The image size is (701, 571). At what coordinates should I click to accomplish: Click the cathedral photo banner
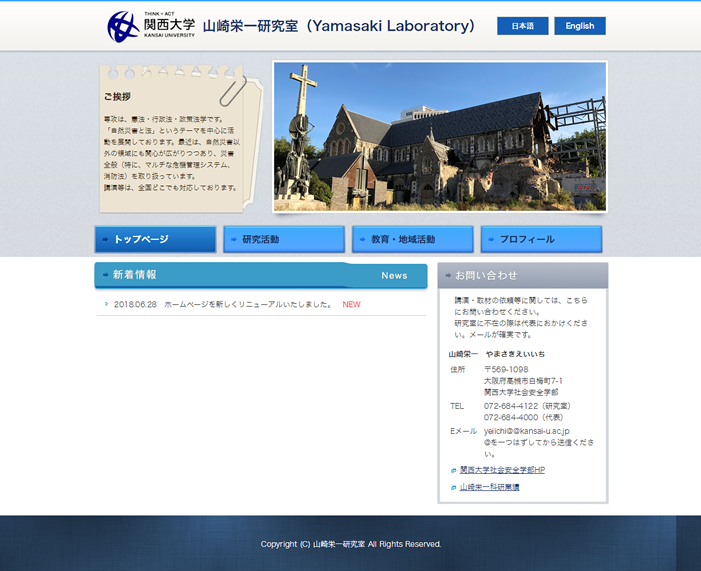440,137
